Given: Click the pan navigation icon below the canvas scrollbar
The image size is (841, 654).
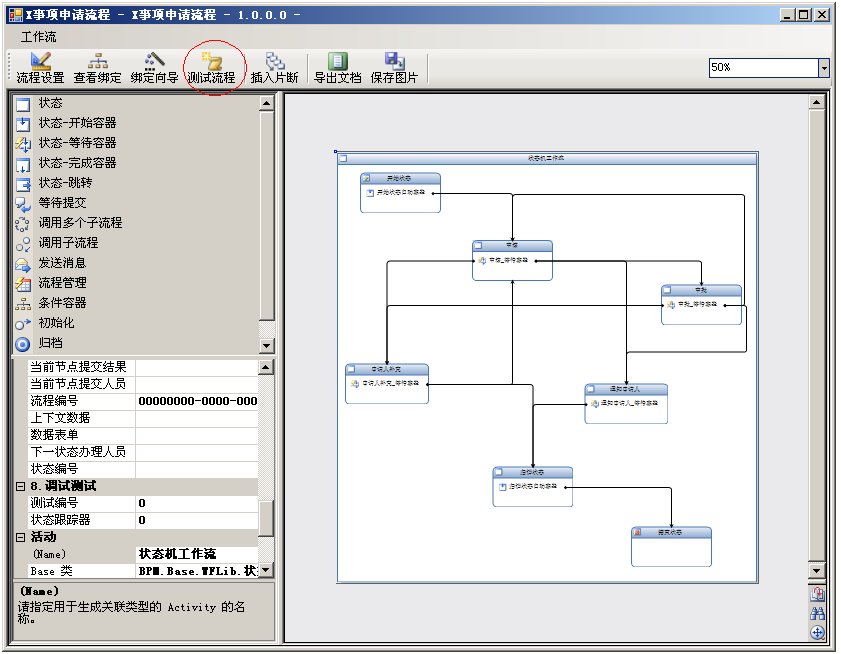Looking at the screenshot, I should (x=817, y=632).
